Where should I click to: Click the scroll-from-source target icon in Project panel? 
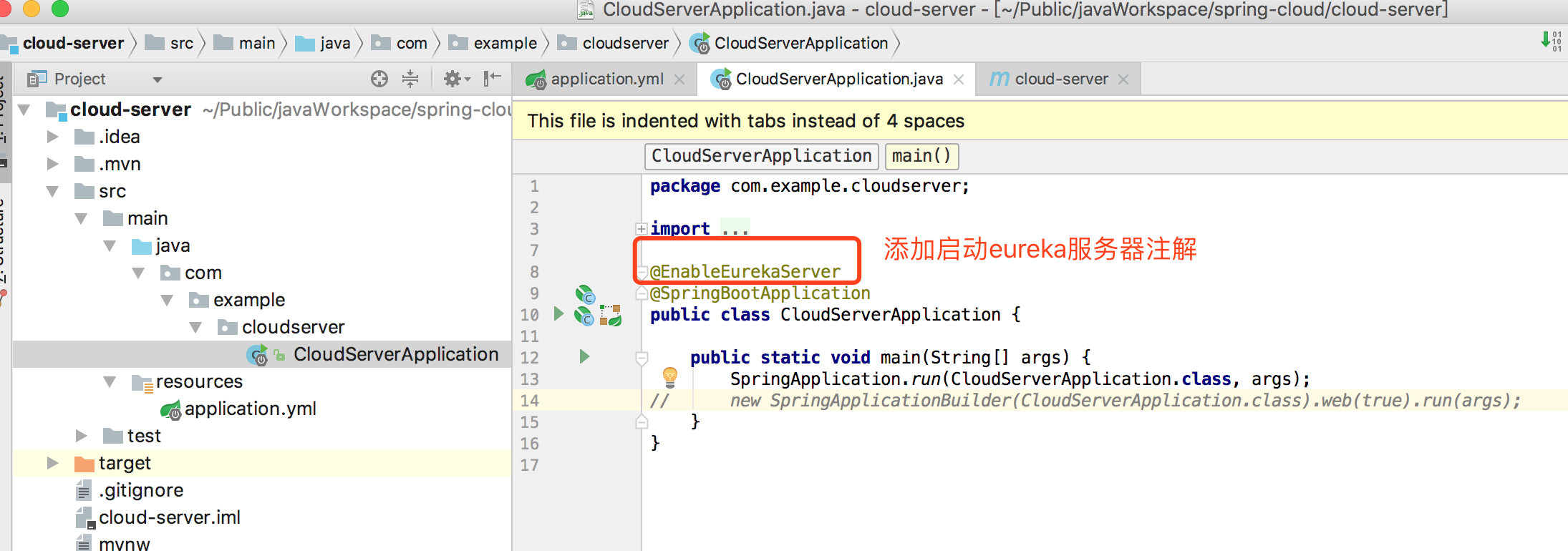[379, 79]
